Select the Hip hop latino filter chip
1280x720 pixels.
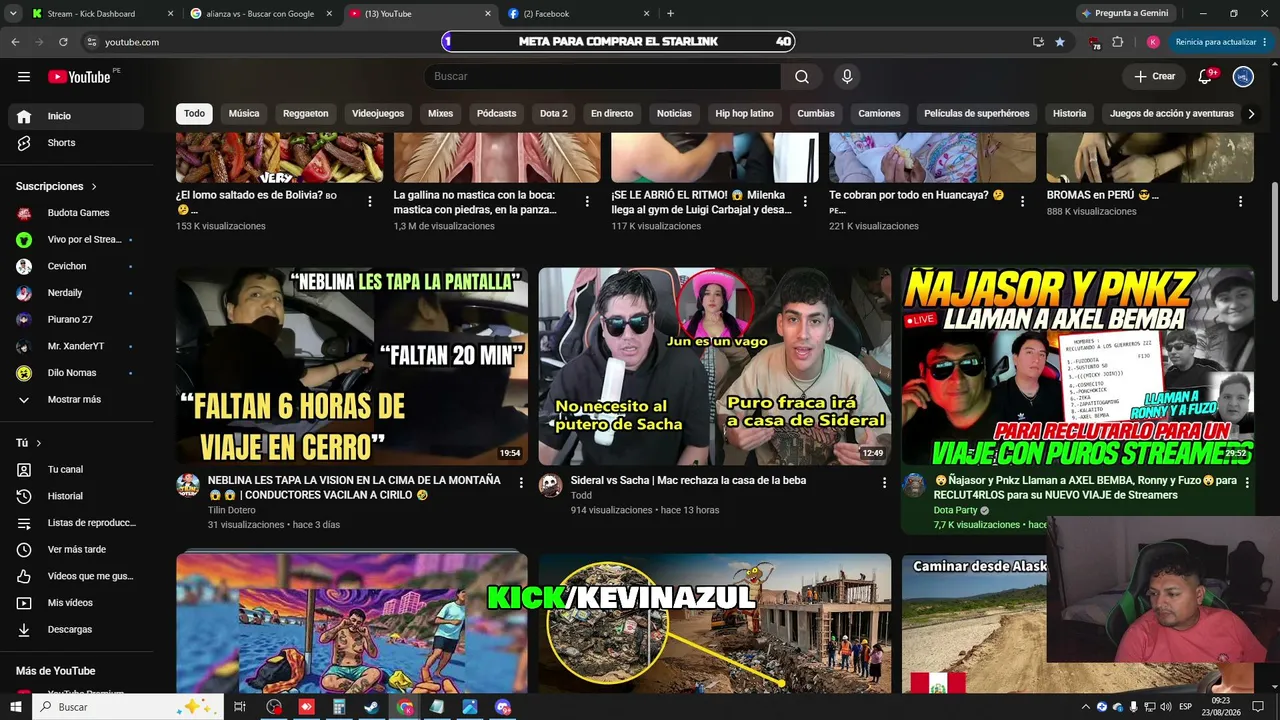(745, 114)
